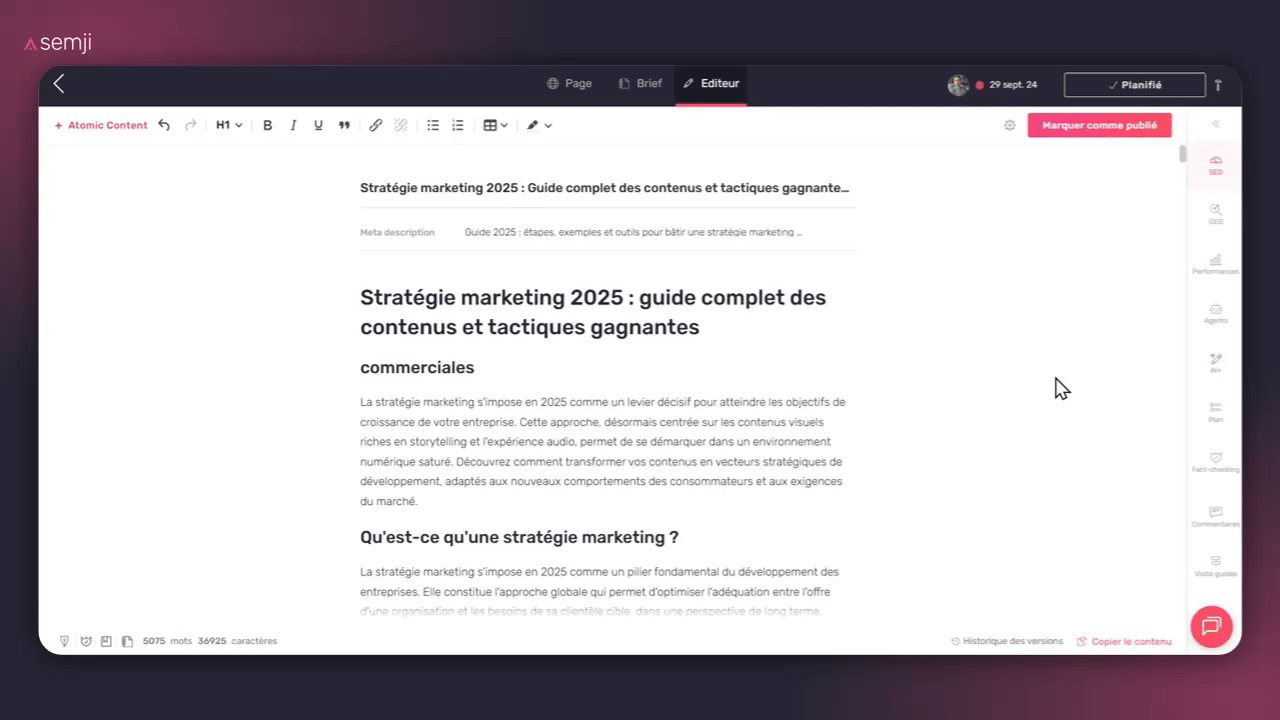Open the Agents panel
Image resolution: width=1280 pixels, height=720 pixels.
[1215, 312]
